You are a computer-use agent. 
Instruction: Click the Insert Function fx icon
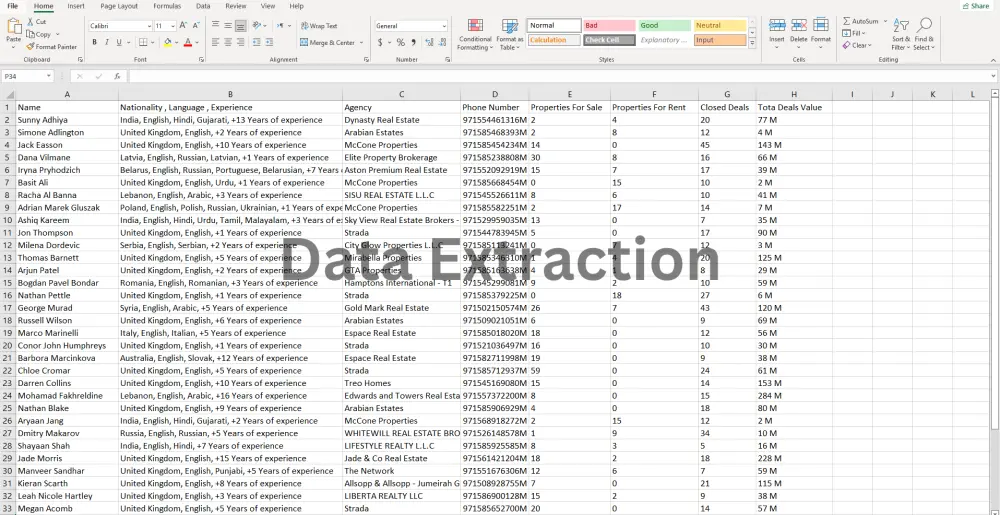pyautogui.click(x=117, y=76)
